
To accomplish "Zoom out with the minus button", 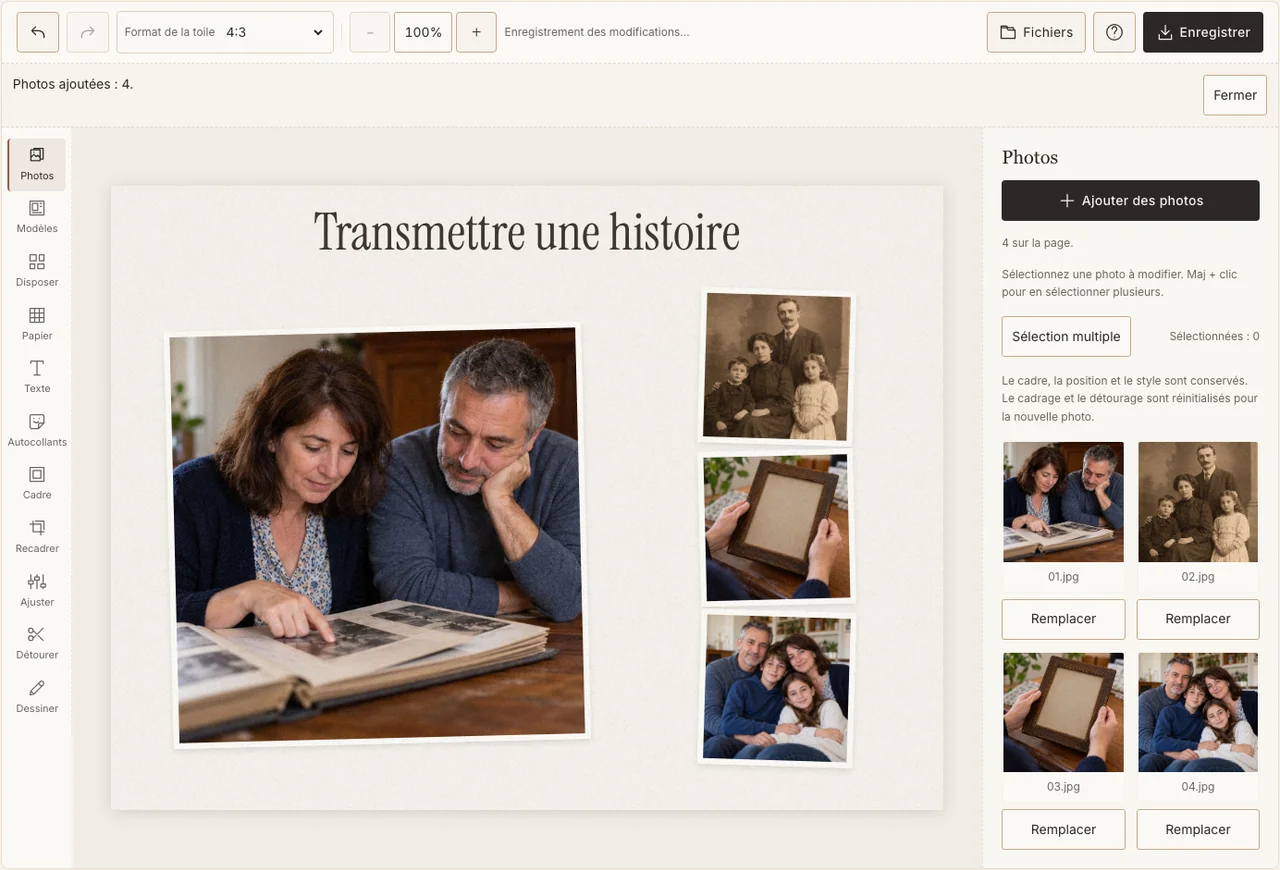I will (x=370, y=32).
